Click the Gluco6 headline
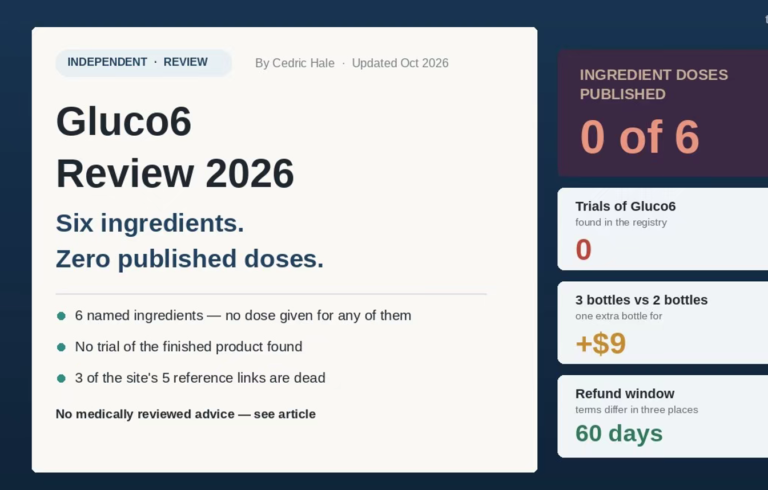This screenshot has width=768, height=490. click(x=124, y=122)
